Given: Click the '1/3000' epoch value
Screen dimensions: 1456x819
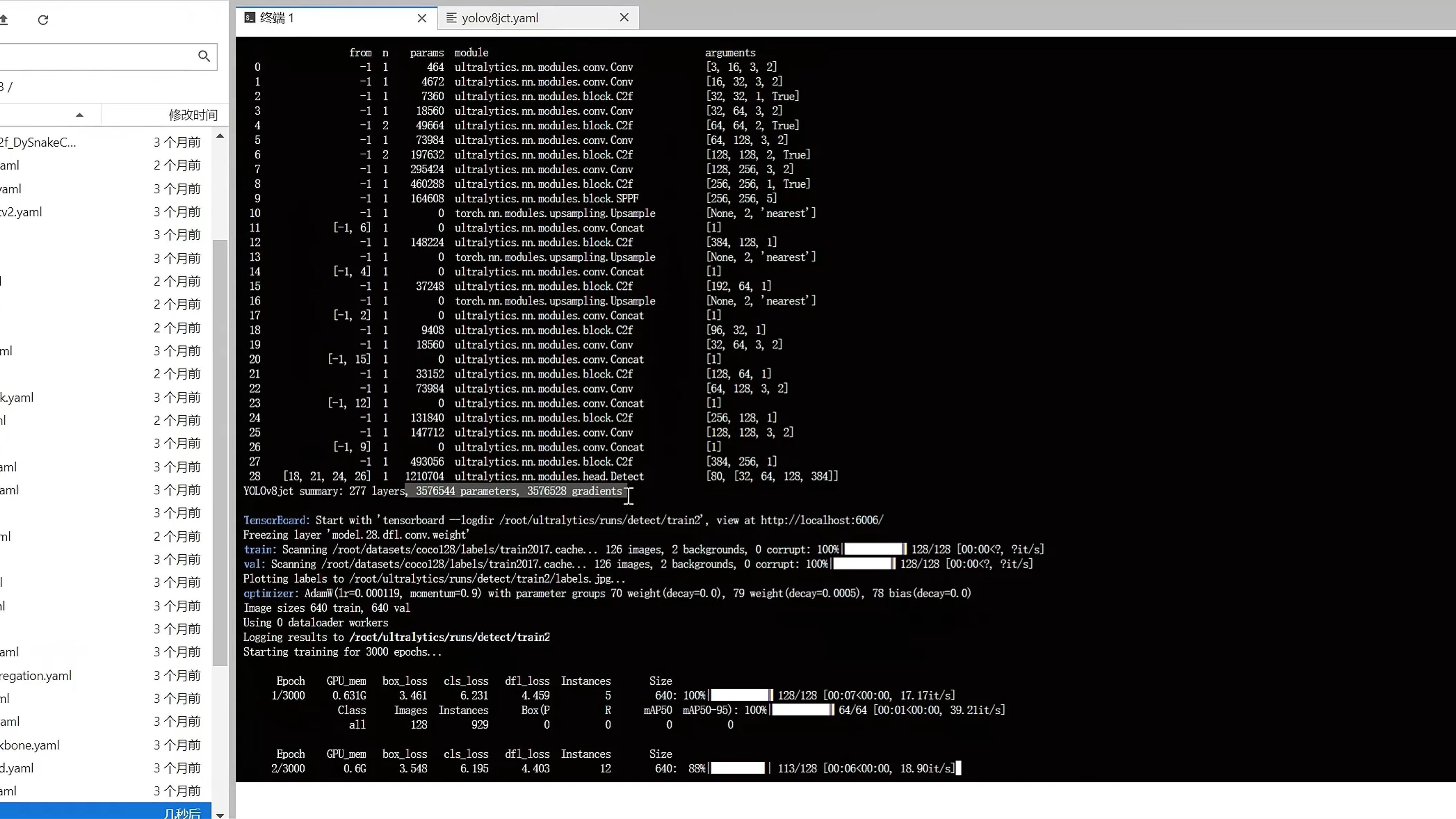Looking at the screenshot, I should click(x=288, y=696).
